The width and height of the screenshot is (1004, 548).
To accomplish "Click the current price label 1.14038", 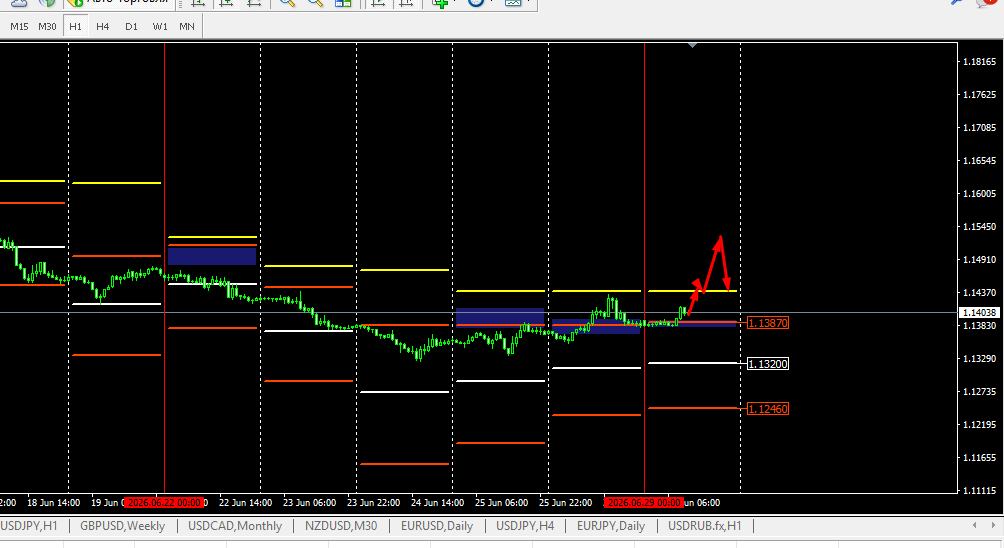I will pos(979,313).
